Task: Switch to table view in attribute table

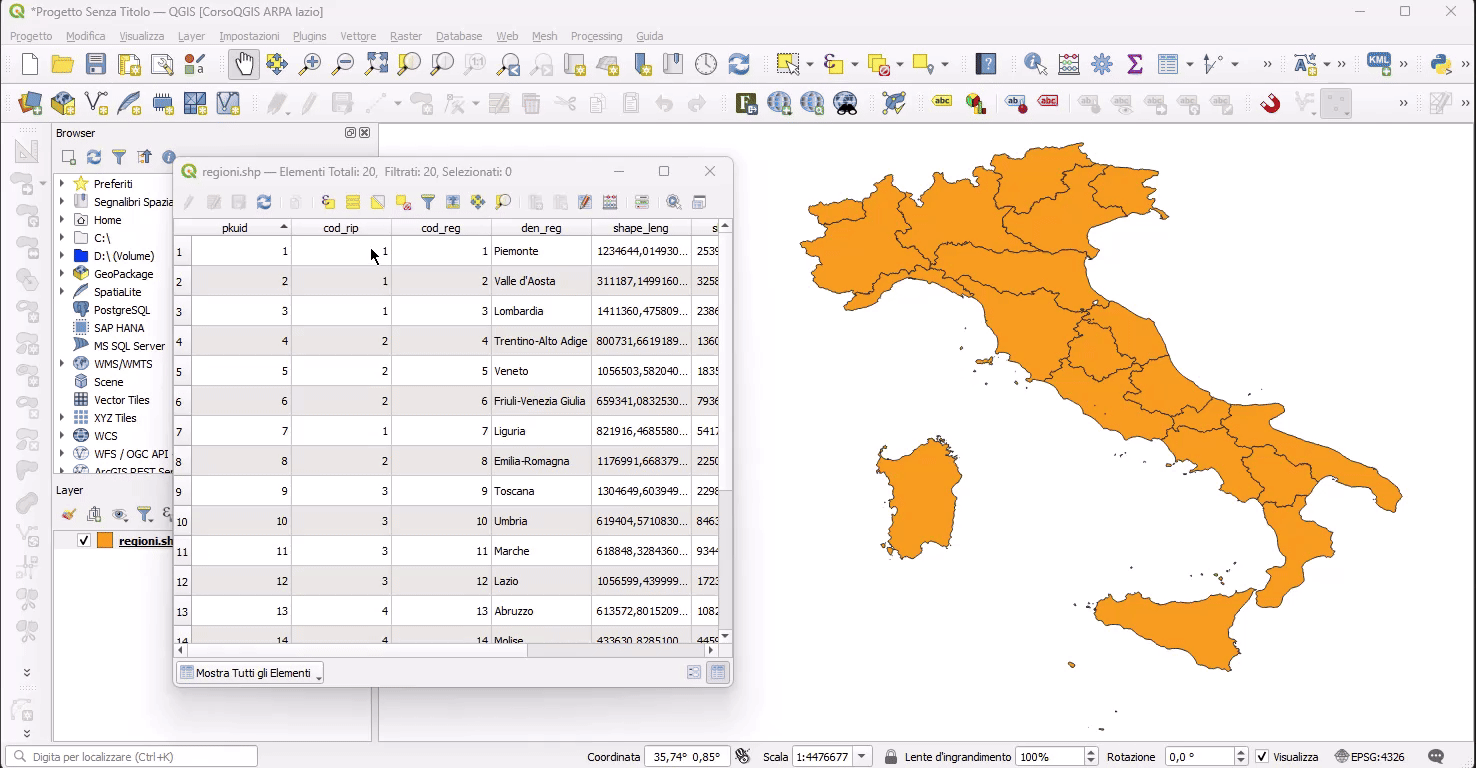Action: [718, 673]
